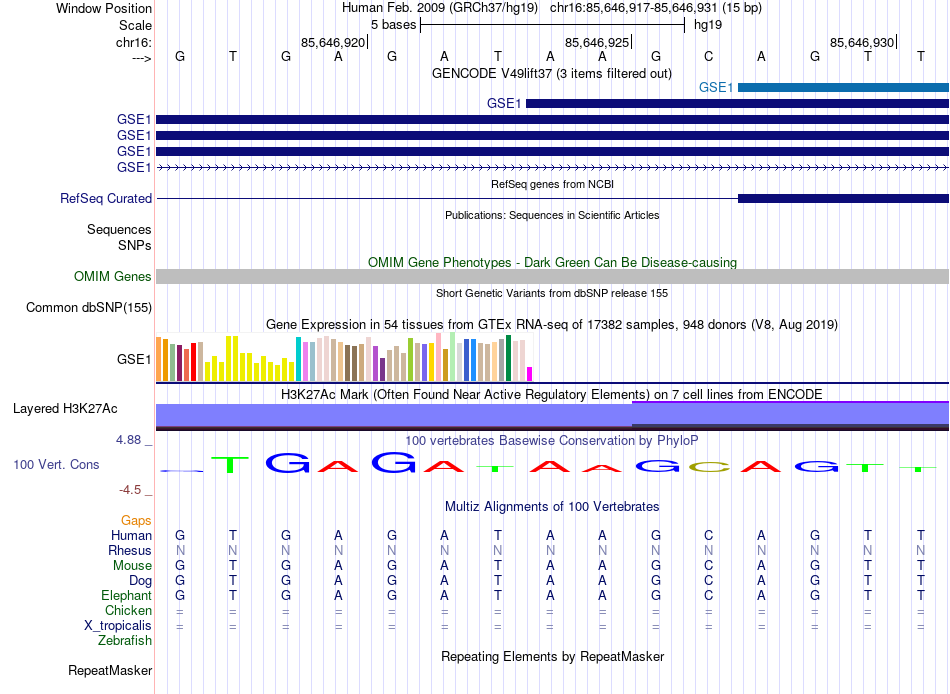The width and height of the screenshot is (950, 694).
Task: Click the Zebrafish alignment row label
Action: [125, 641]
